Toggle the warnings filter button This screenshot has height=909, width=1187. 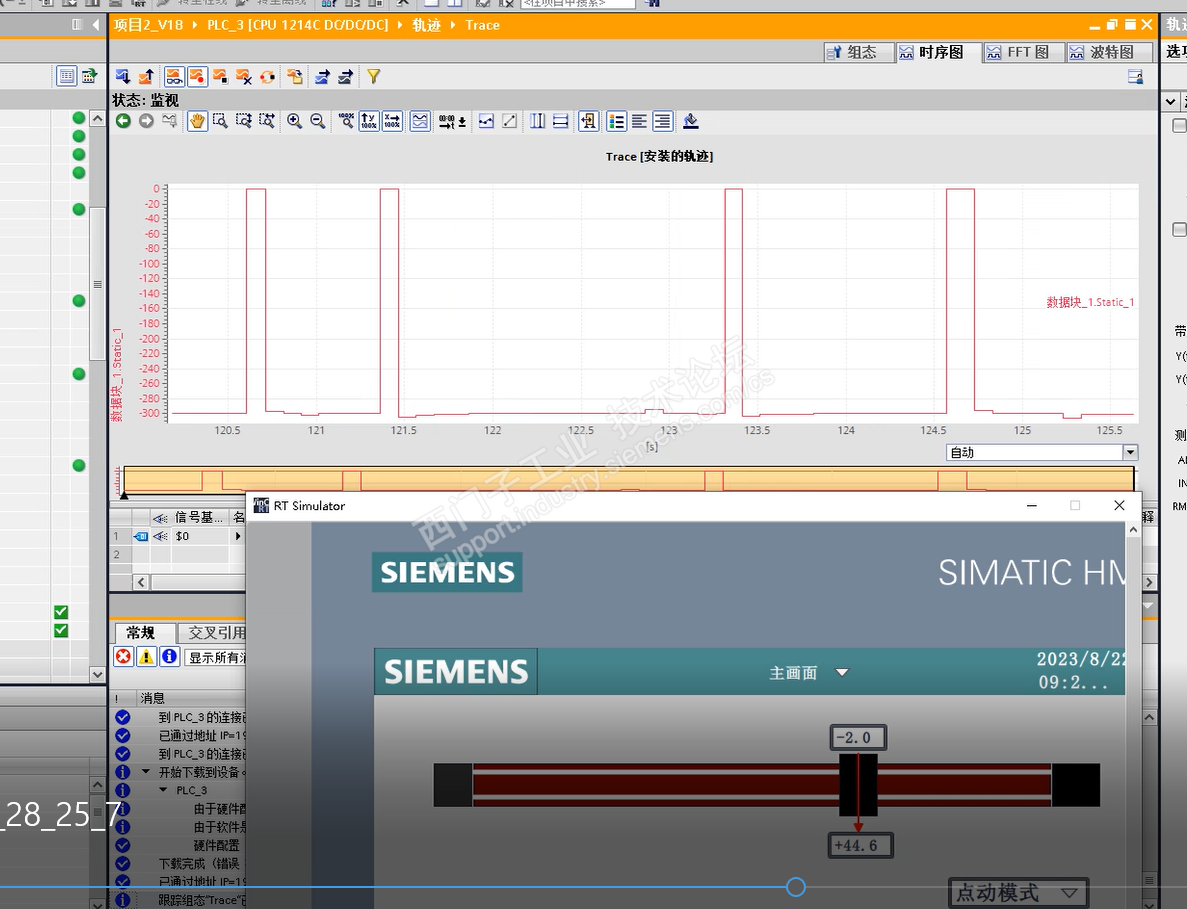pyautogui.click(x=146, y=657)
